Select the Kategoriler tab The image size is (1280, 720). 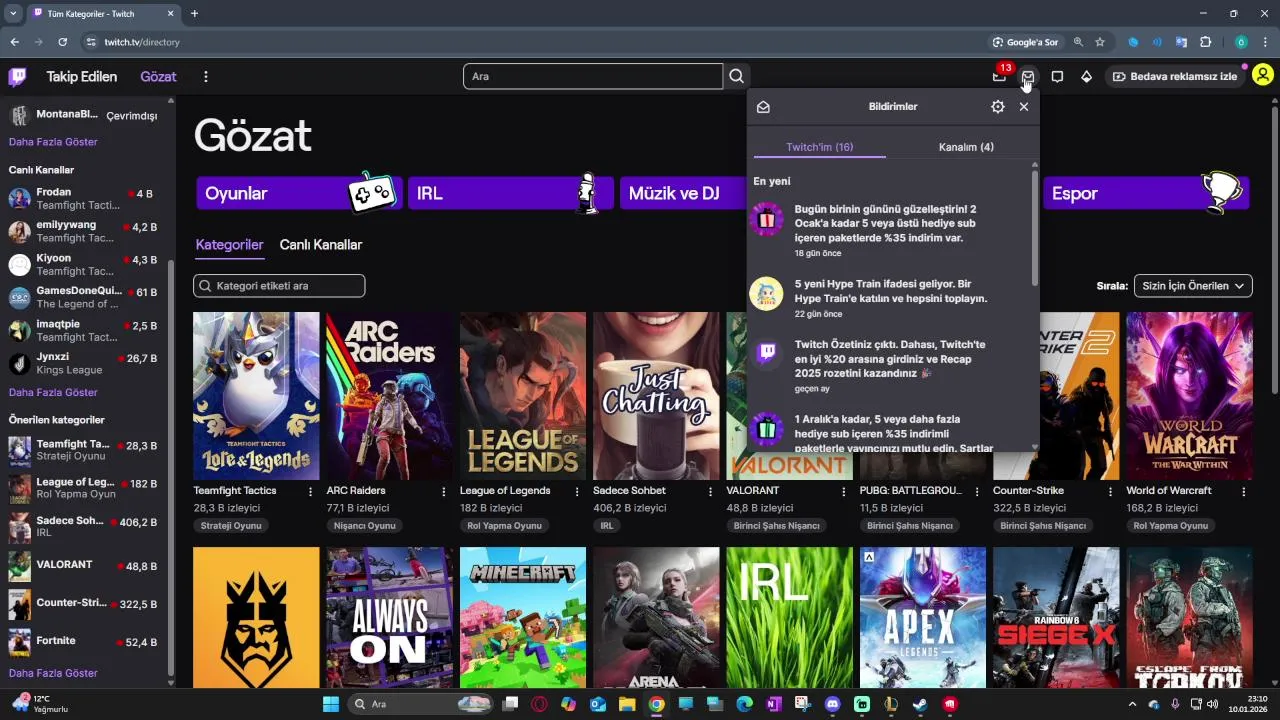click(x=229, y=245)
